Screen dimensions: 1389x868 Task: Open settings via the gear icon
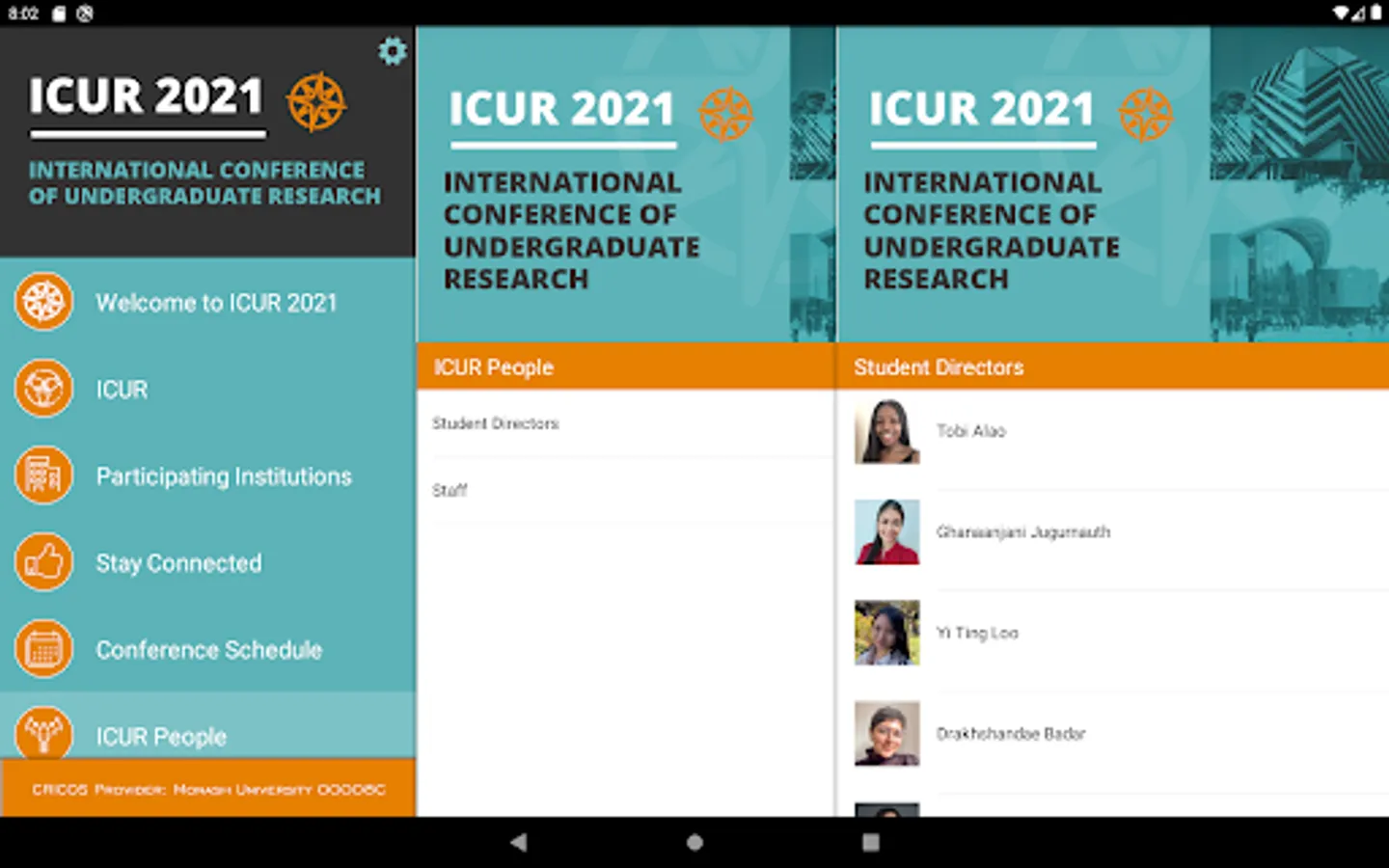[x=392, y=51]
